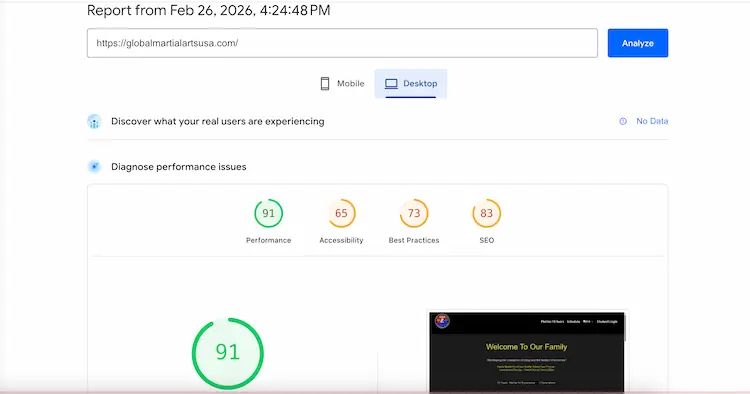Click the mobile phone icon

coord(325,84)
